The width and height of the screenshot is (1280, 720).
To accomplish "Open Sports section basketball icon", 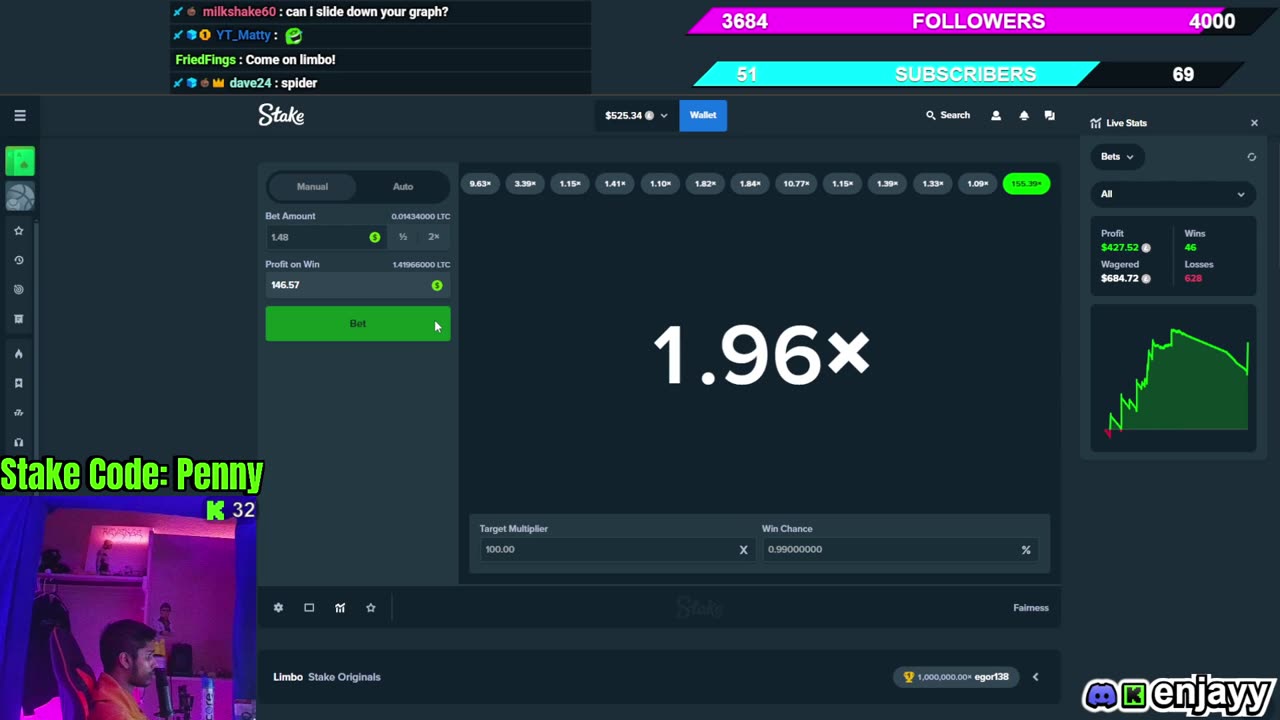I will [20, 197].
